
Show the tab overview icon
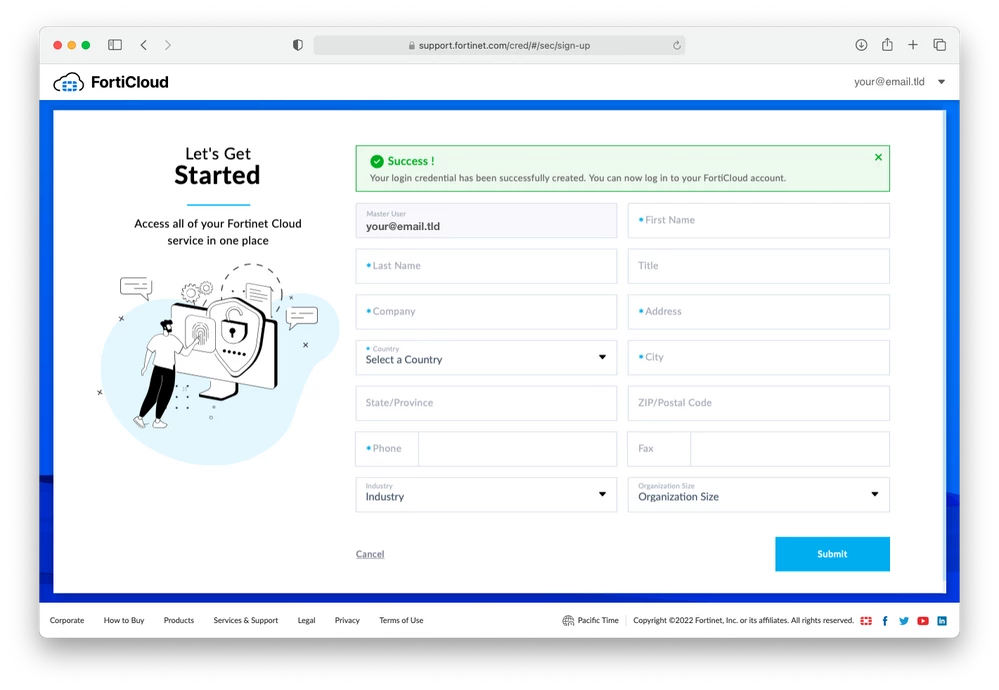pos(939,45)
